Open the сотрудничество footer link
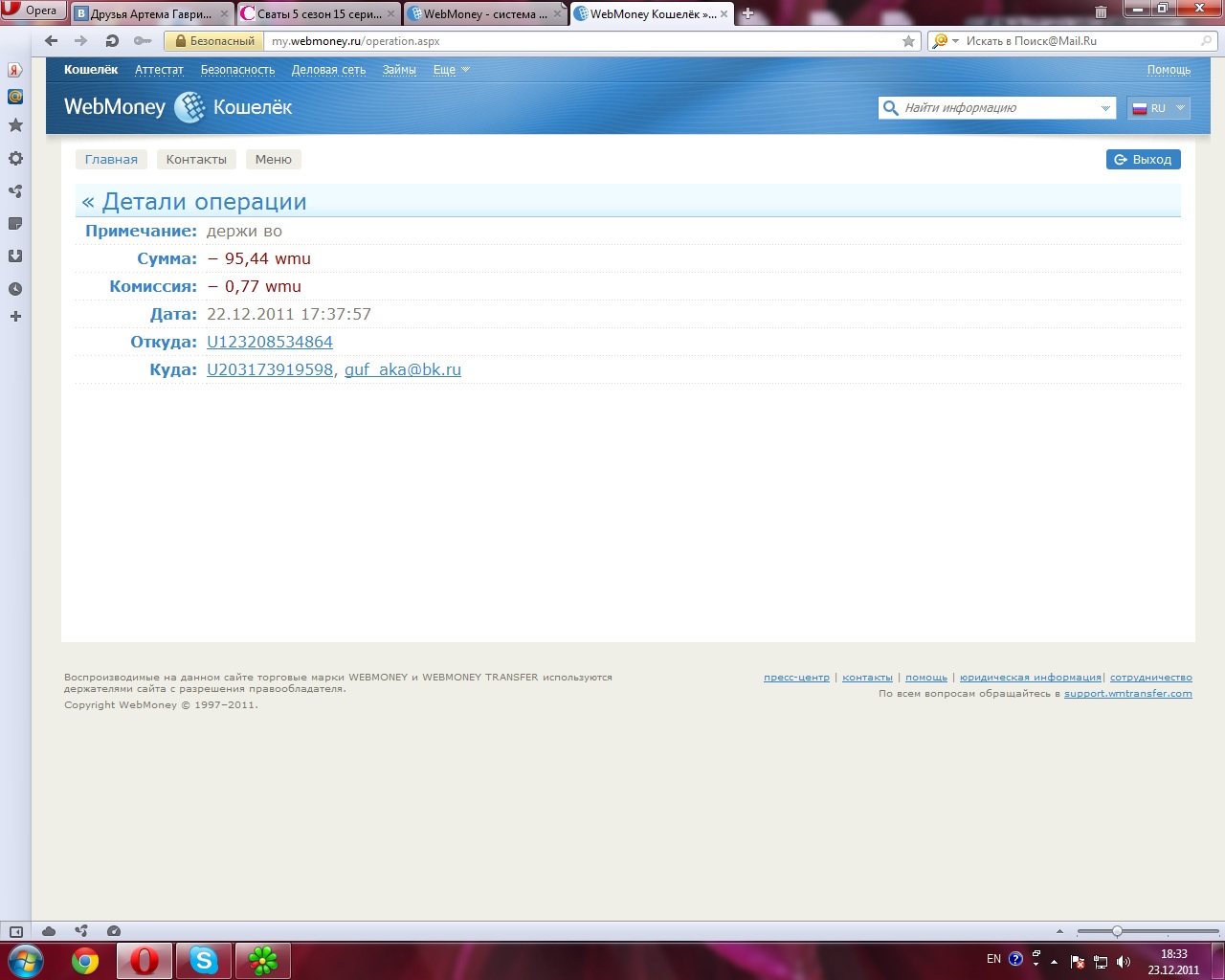Image resolution: width=1225 pixels, height=980 pixels. click(x=1151, y=678)
